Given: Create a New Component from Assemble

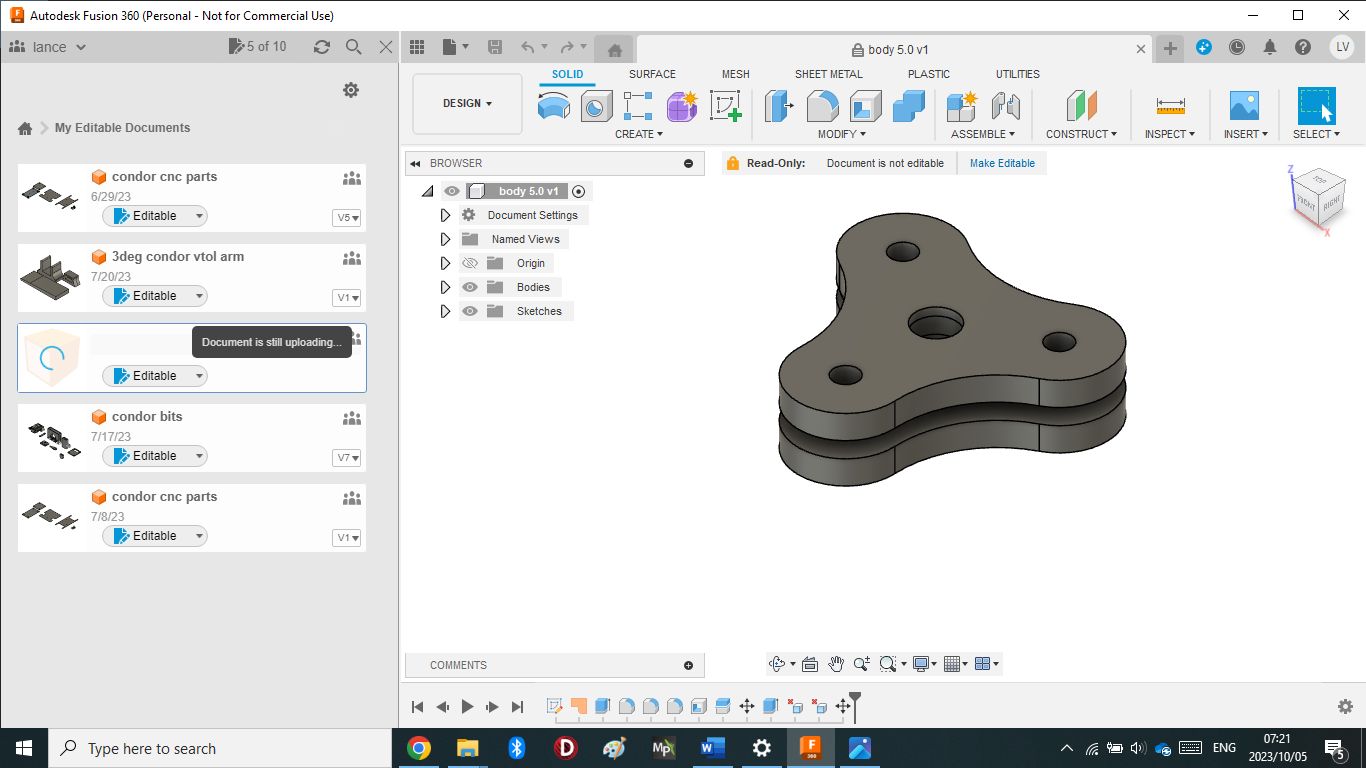Looking at the screenshot, I should [961, 106].
